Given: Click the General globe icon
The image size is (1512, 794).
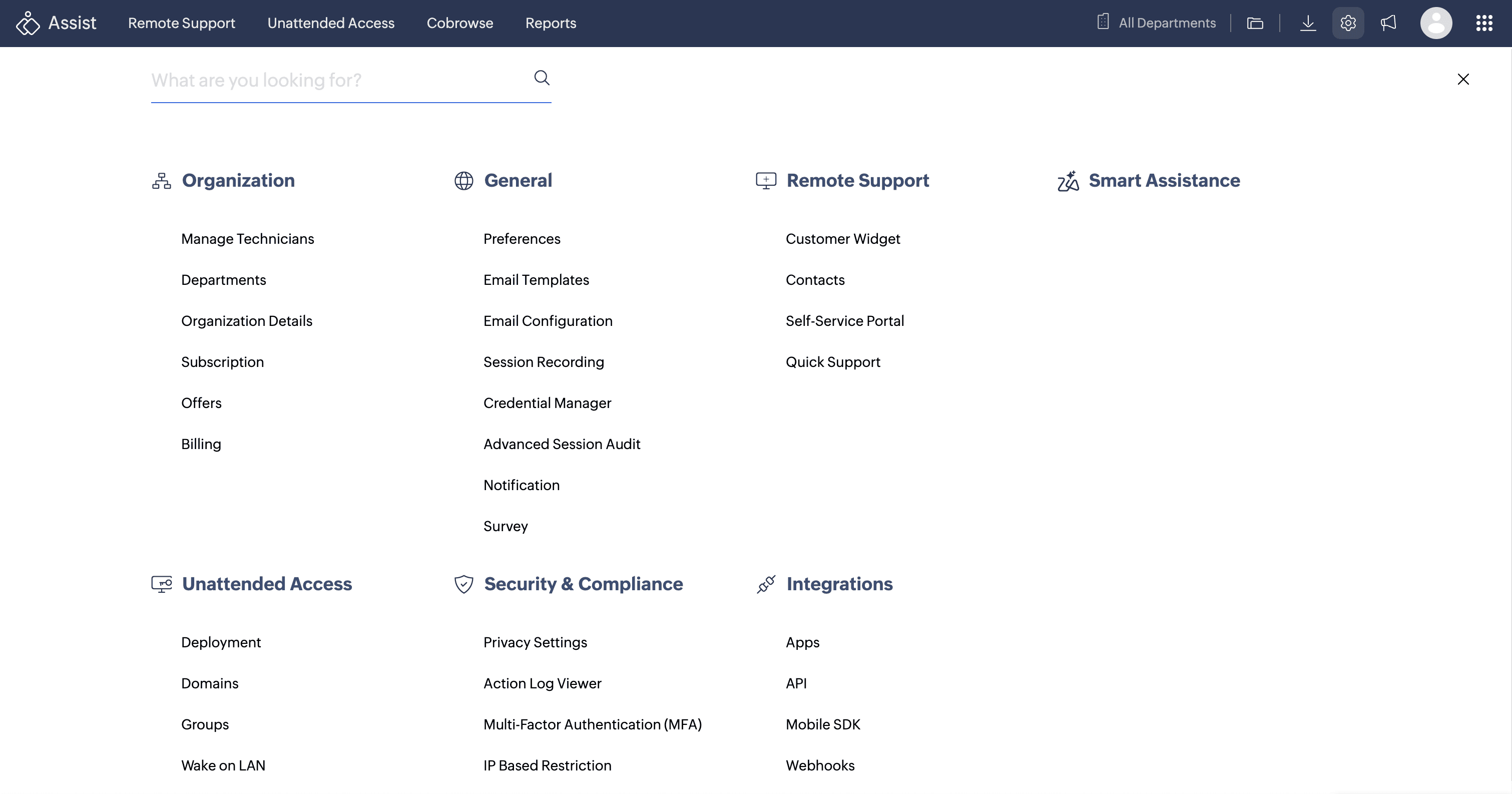Looking at the screenshot, I should (463, 181).
